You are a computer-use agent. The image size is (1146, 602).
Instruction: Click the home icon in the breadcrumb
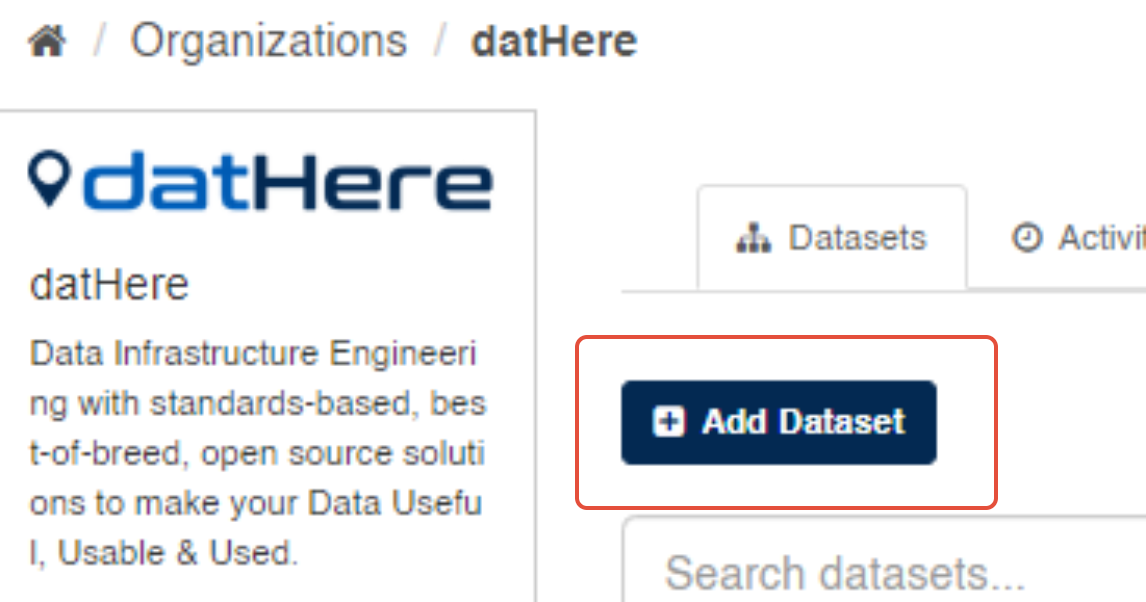click(x=47, y=43)
